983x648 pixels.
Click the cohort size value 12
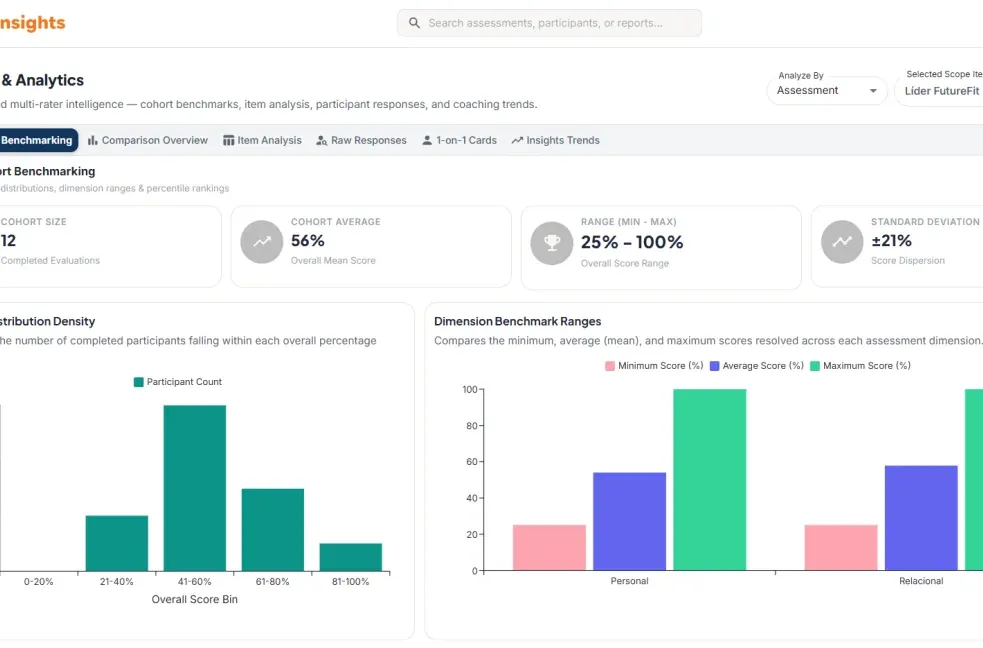tap(8, 241)
